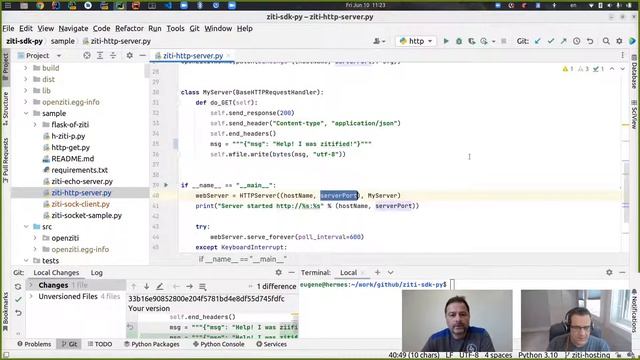Image resolution: width=640 pixels, height=360 pixels.
Task: Open the Database side panel
Action: click(x=634, y=72)
